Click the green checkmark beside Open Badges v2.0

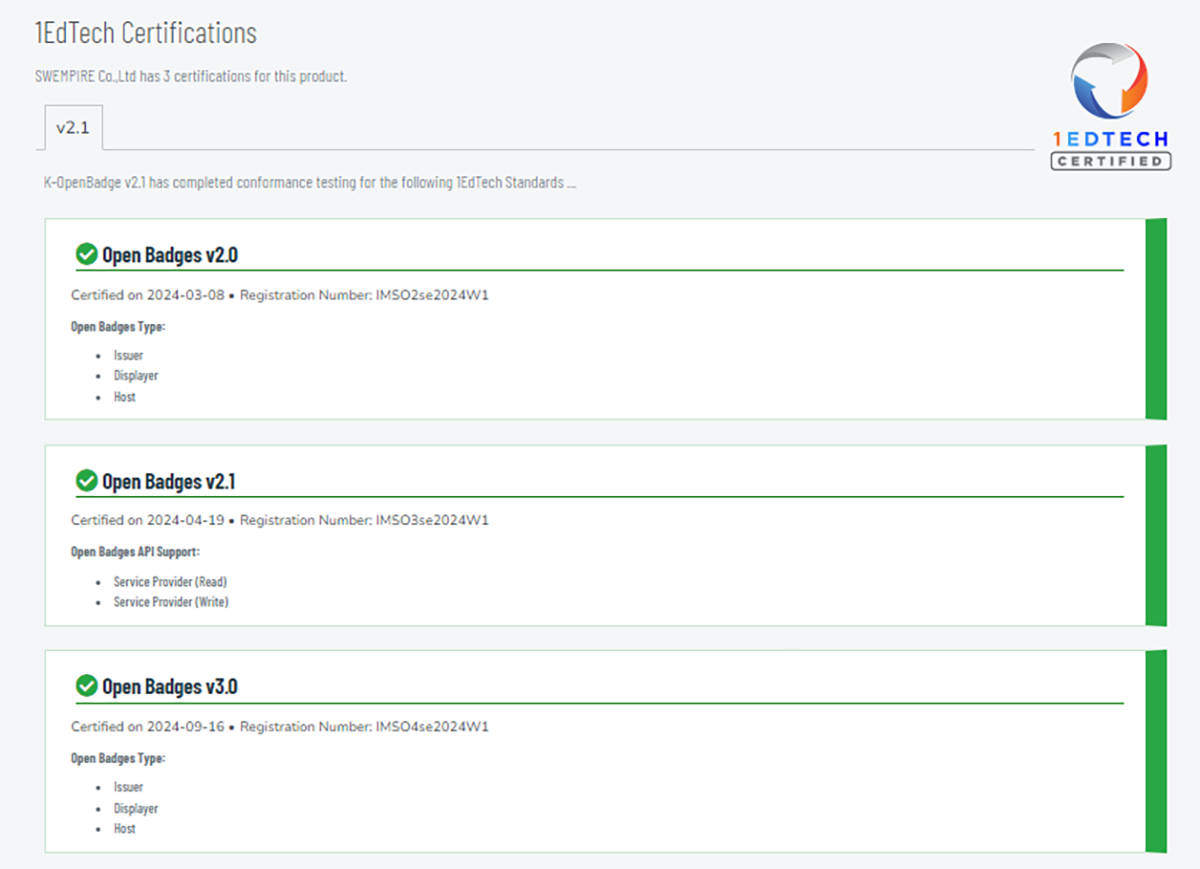pyautogui.click(x=87, y=255)
